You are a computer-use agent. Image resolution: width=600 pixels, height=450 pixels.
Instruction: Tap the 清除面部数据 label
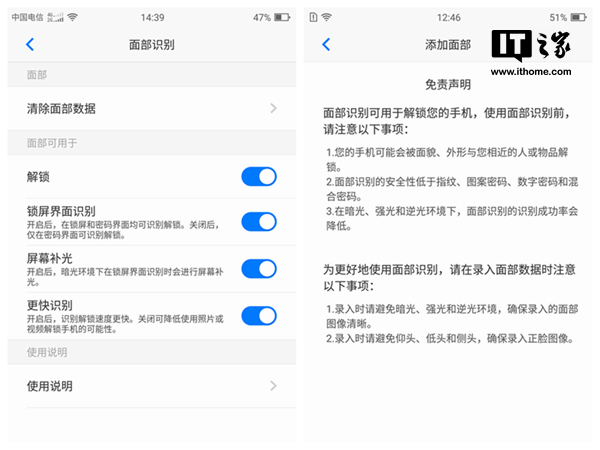click(x=61, y=109)
